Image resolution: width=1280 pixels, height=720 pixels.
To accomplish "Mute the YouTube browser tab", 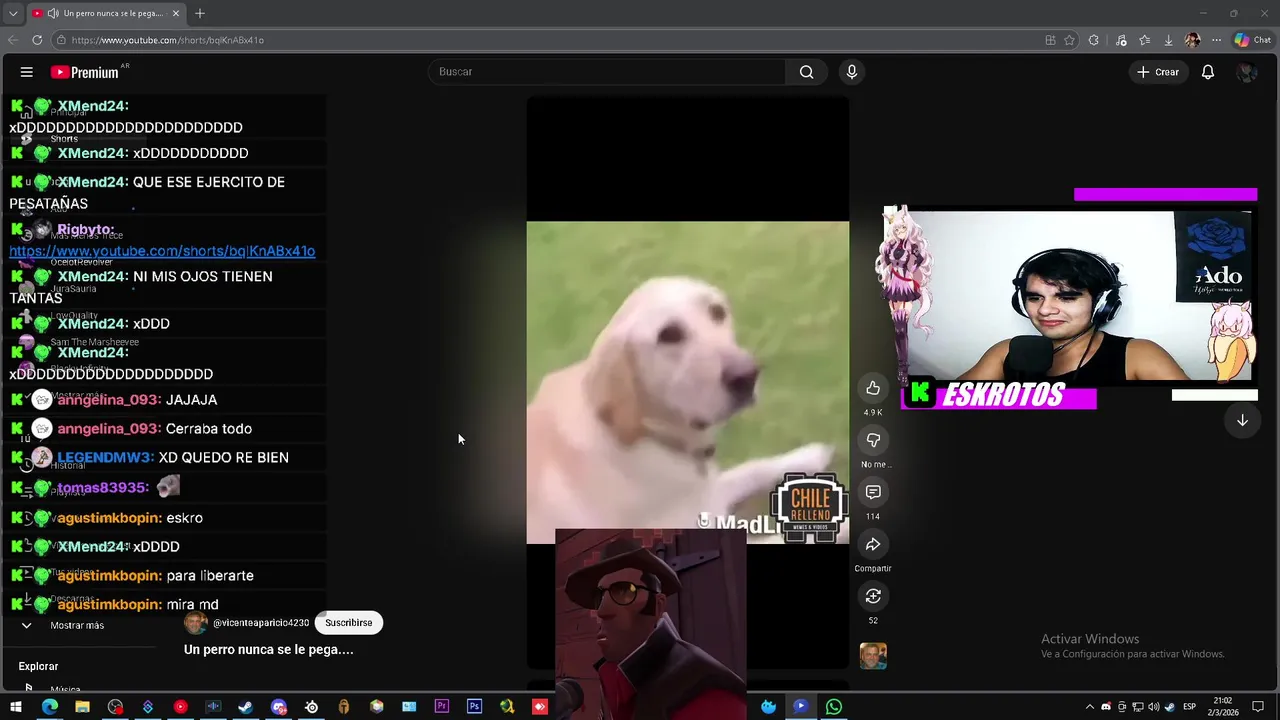I will tap(52, 14).
